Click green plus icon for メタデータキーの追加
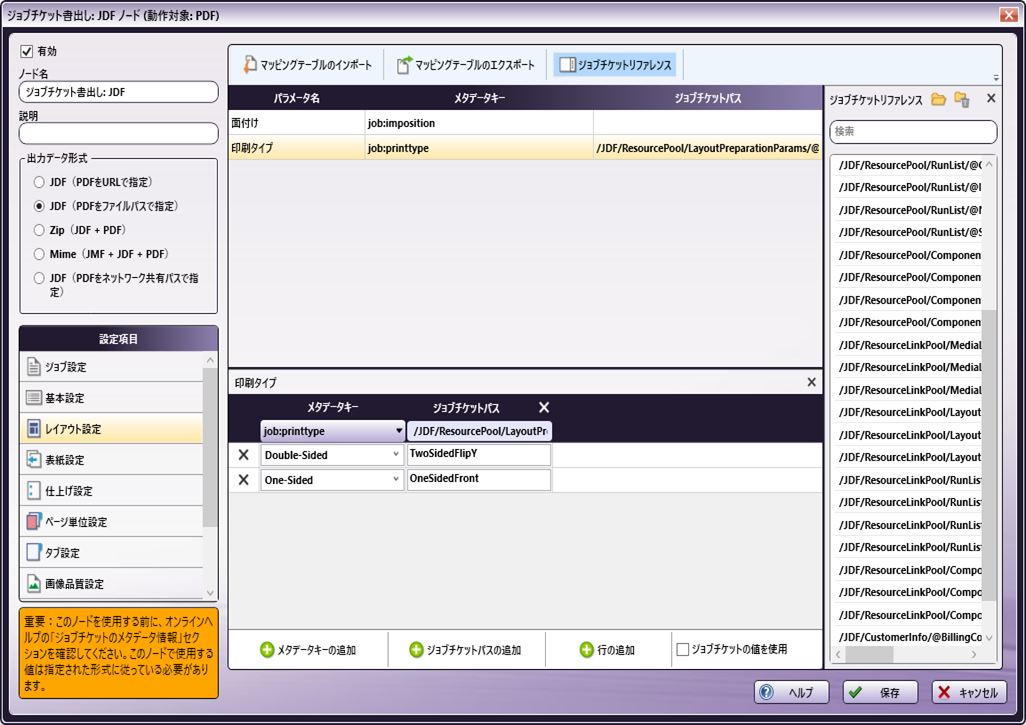Image resolution: width=1026 pixels, height=725 pixels. pos(267,650)
